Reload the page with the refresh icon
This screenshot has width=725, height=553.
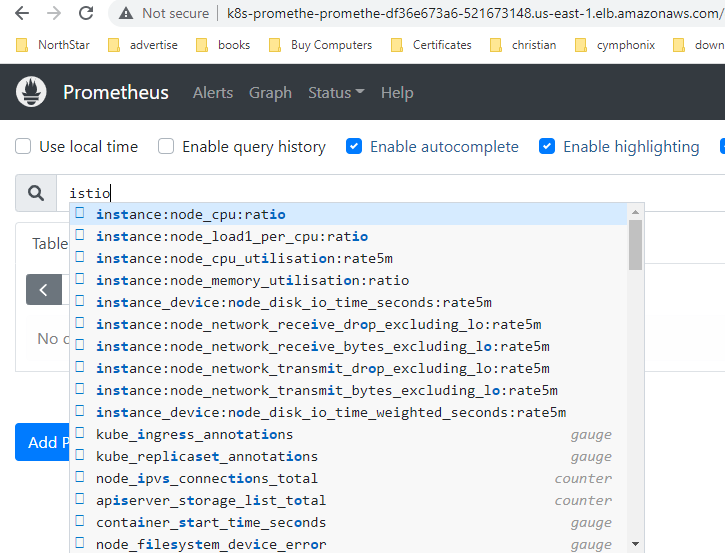coord(86,13)
